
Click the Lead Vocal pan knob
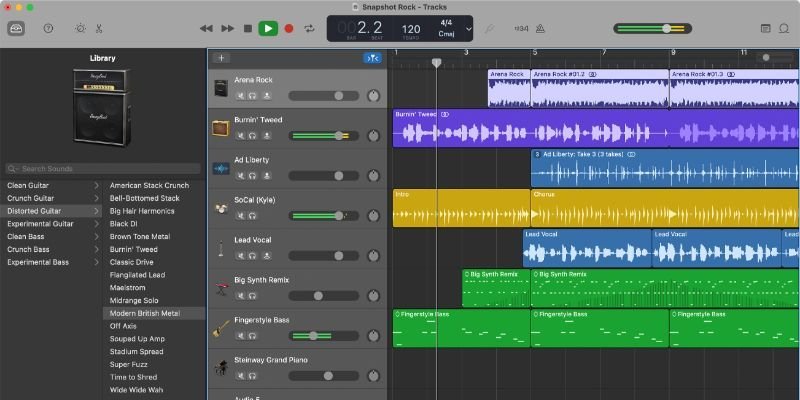(x=373, y=256)
